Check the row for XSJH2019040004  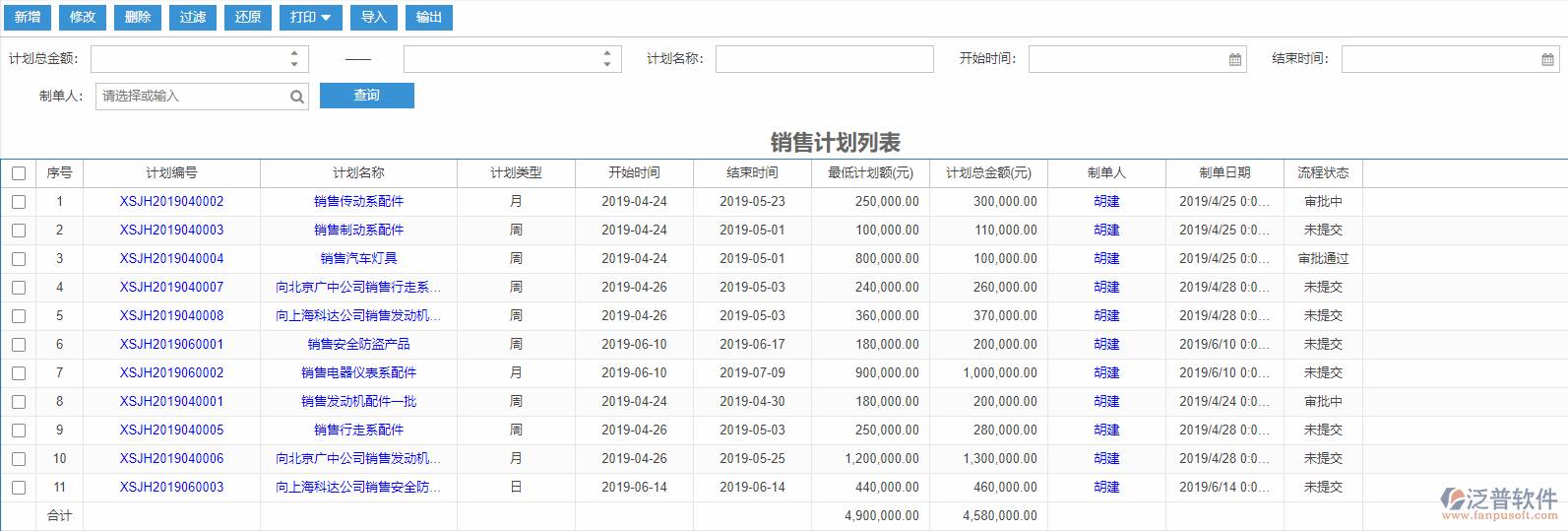pos(19,259)
